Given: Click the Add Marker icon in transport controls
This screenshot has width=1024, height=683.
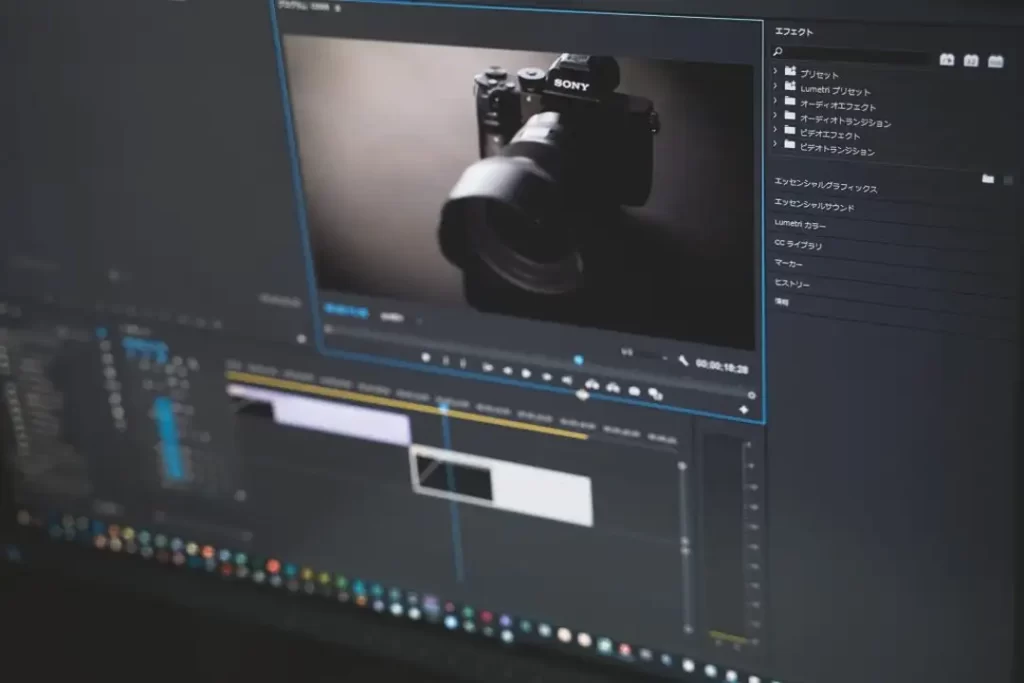Looking at the screenshot, I should coord(426,357).
